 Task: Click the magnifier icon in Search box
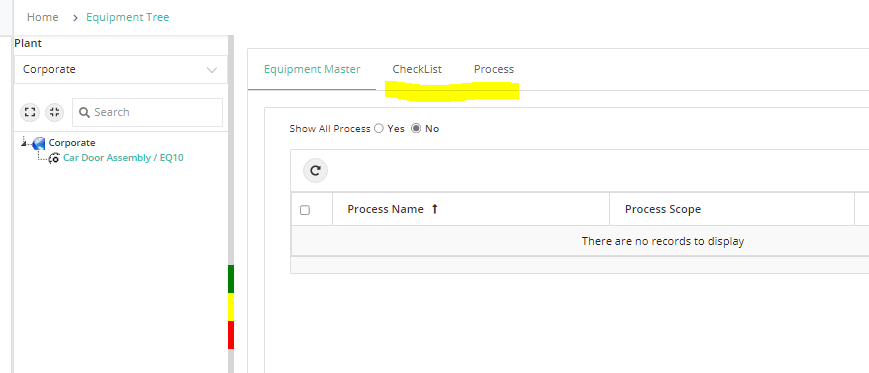[84, 113]
